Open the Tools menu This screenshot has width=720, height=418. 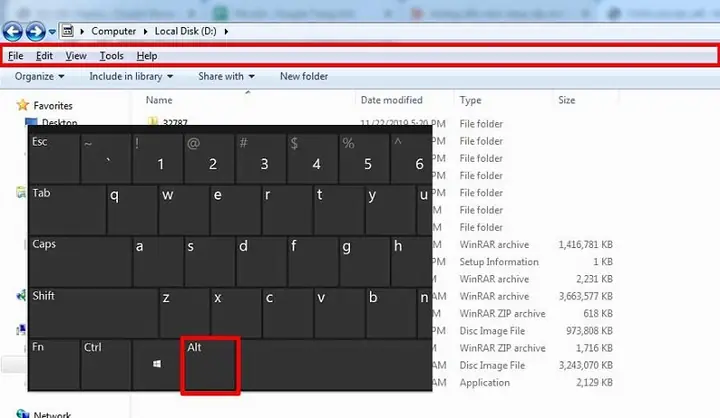click(x=112, y=56)
